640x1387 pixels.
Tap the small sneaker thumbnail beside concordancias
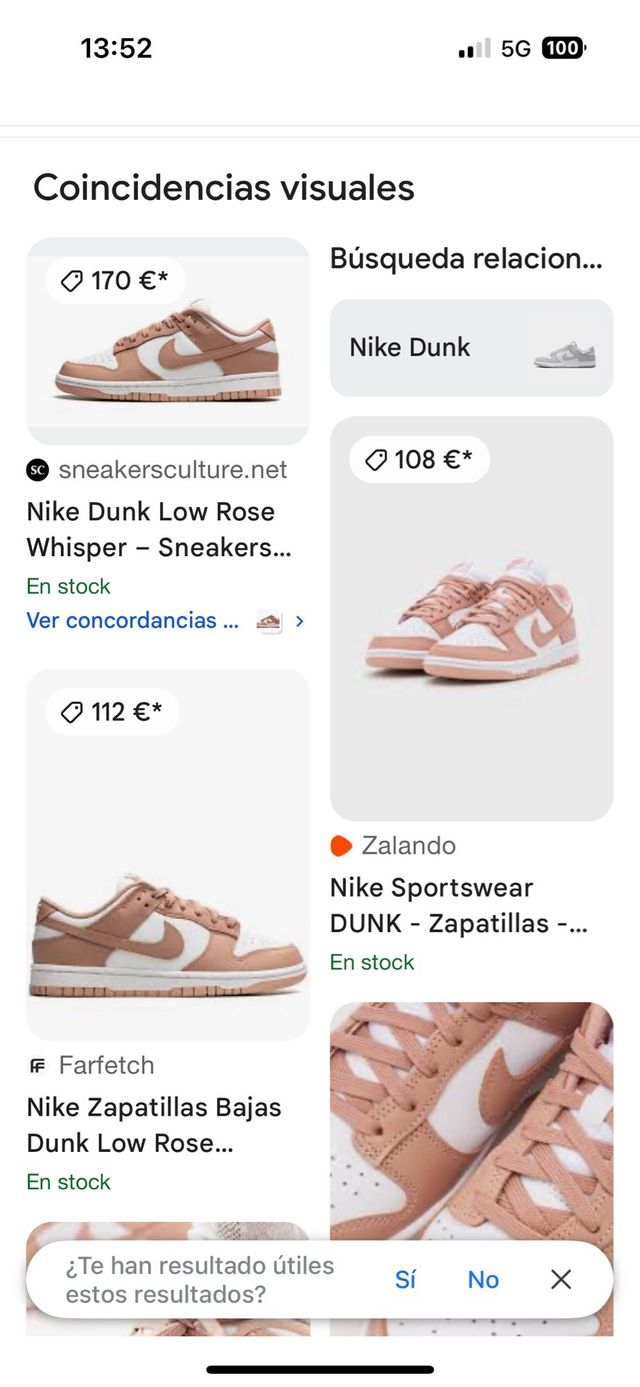(269, 621)
